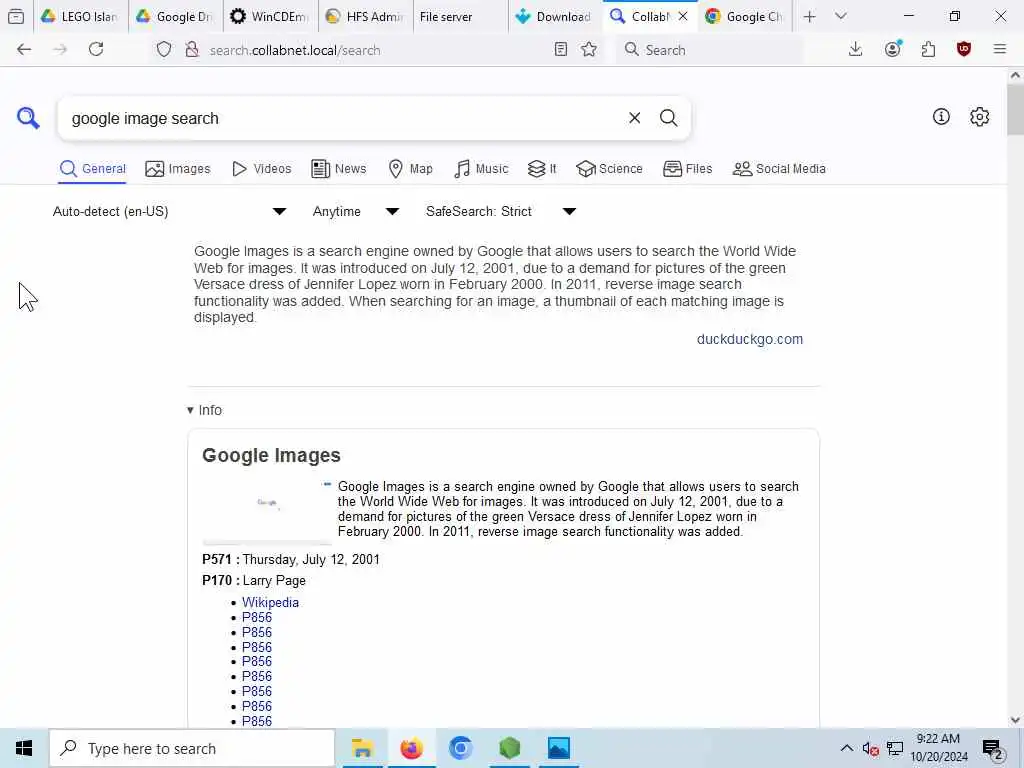The image size is (1024, 768).
Task: Open search preferences gear icon
Action: coord(979,117)
